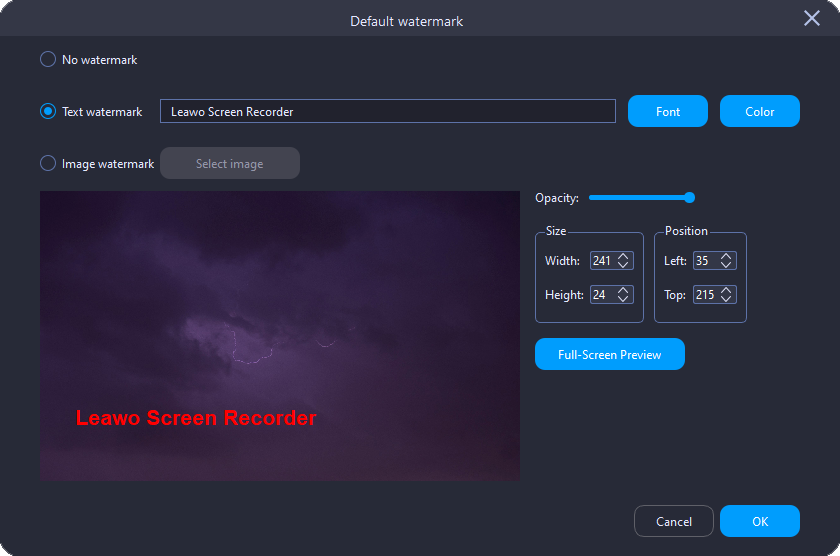Open the Color picker button
840x556 pixels.
(x=760, y=111)
